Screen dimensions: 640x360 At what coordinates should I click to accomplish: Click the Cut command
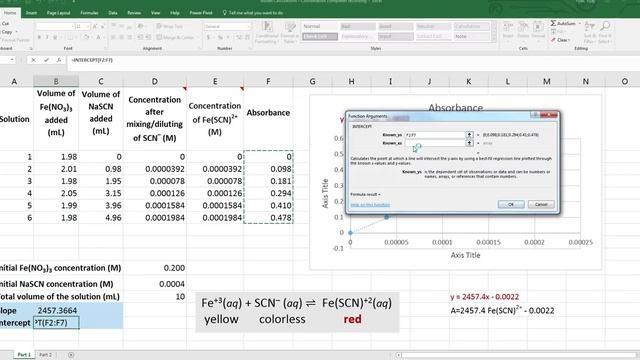5,24
